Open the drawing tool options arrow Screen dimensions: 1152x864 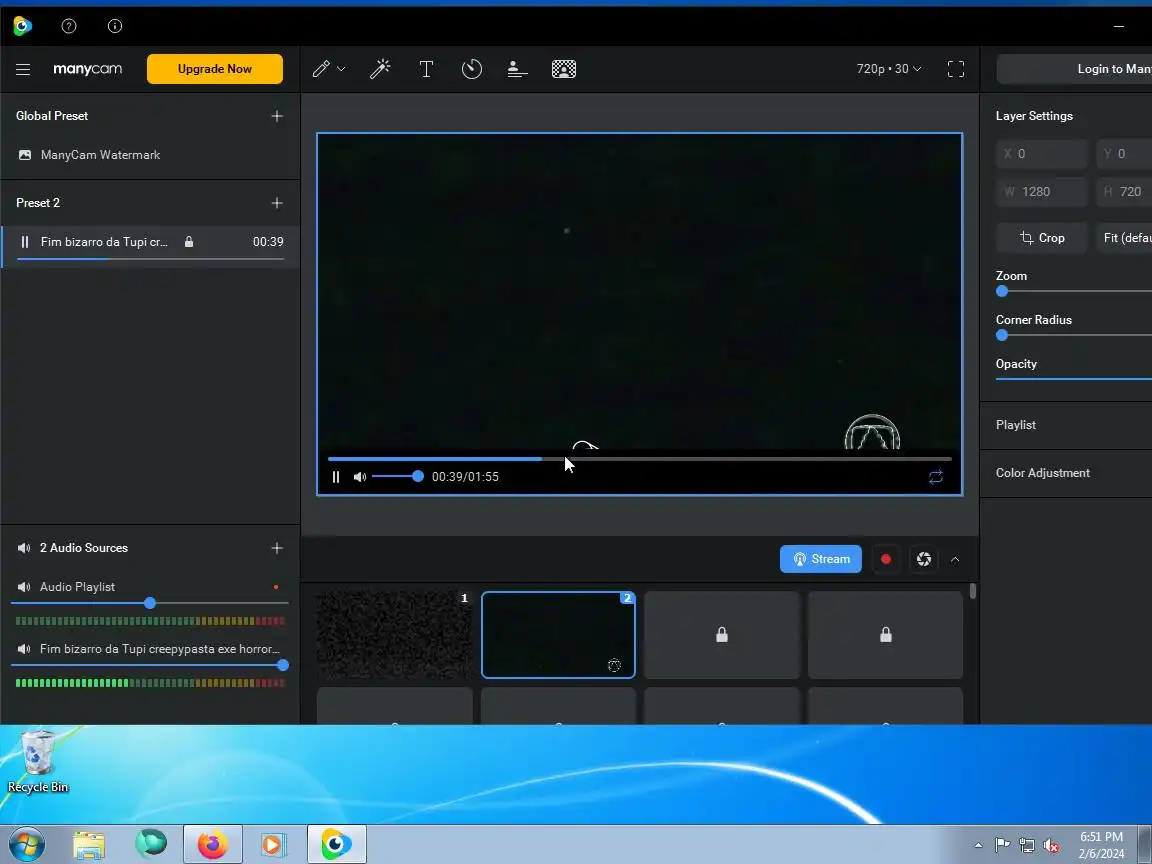click(x=341, y=69)
